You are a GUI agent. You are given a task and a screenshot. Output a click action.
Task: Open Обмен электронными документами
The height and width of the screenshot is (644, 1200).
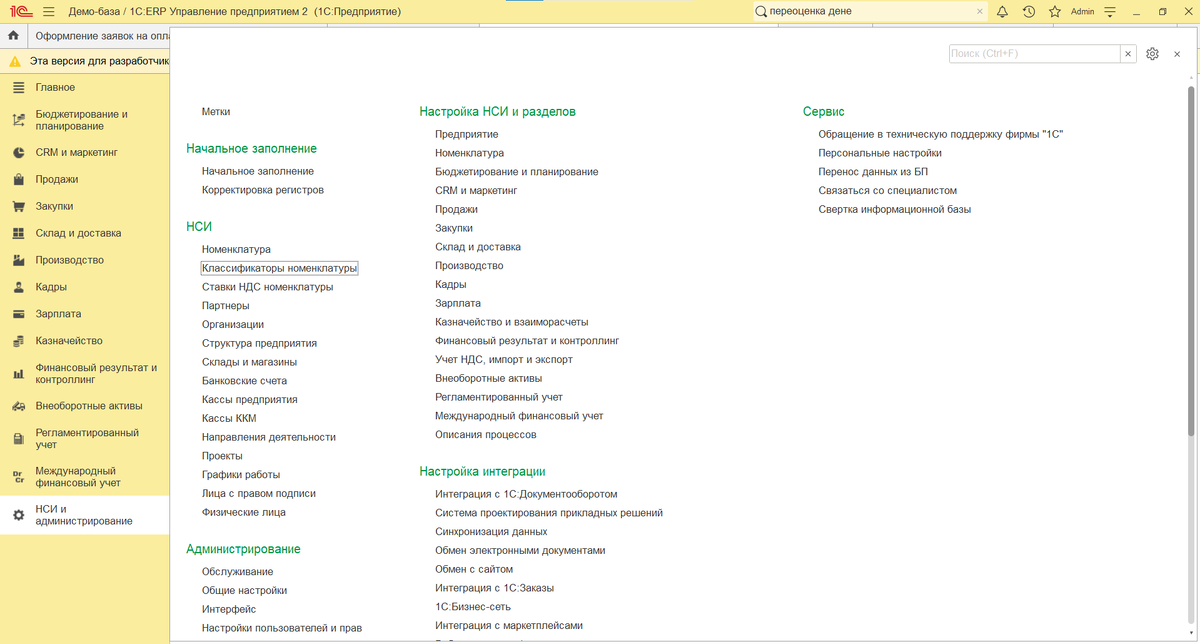click(x=520, y=551)
